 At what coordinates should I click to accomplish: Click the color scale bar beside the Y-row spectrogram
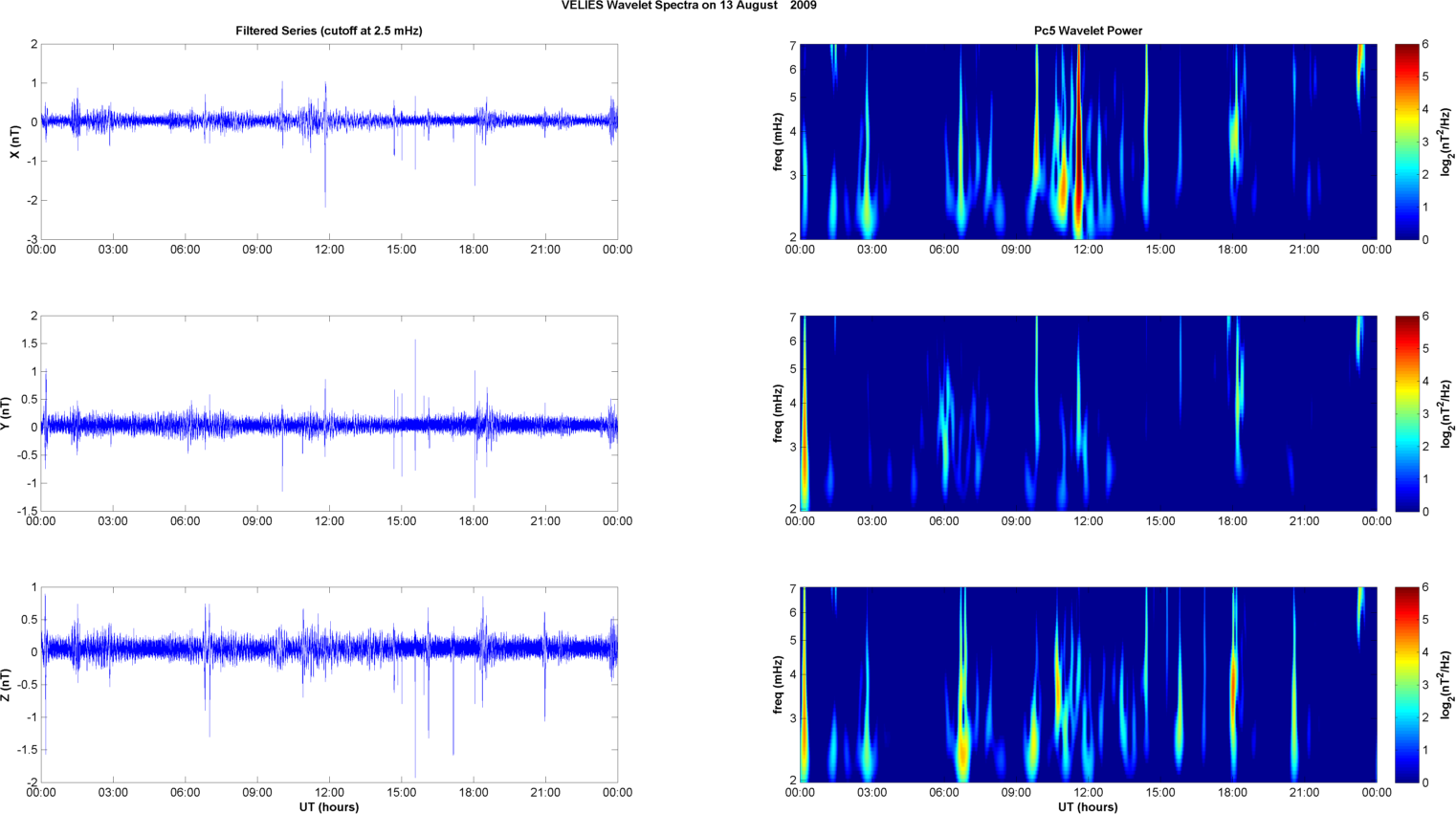pos(1406,413)
